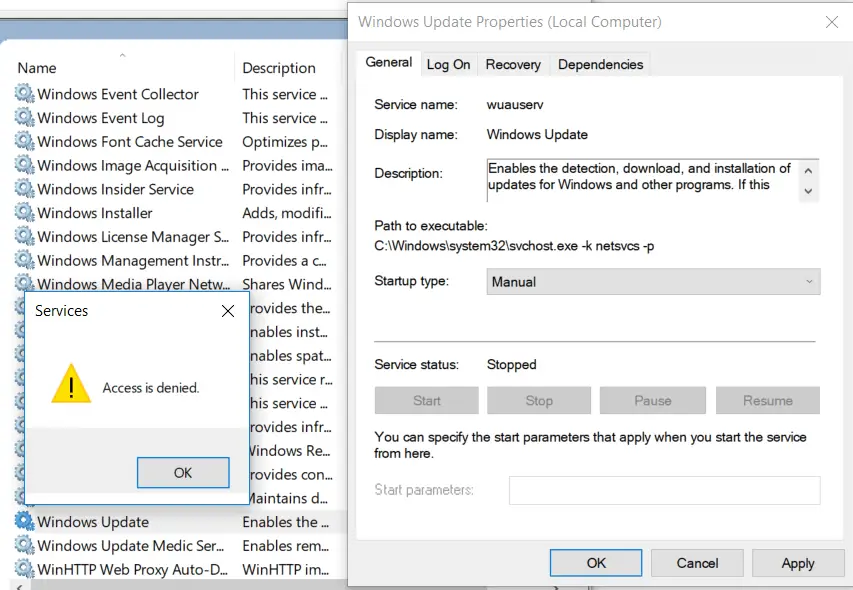Click the Windows Update display name value

[537, 134]
